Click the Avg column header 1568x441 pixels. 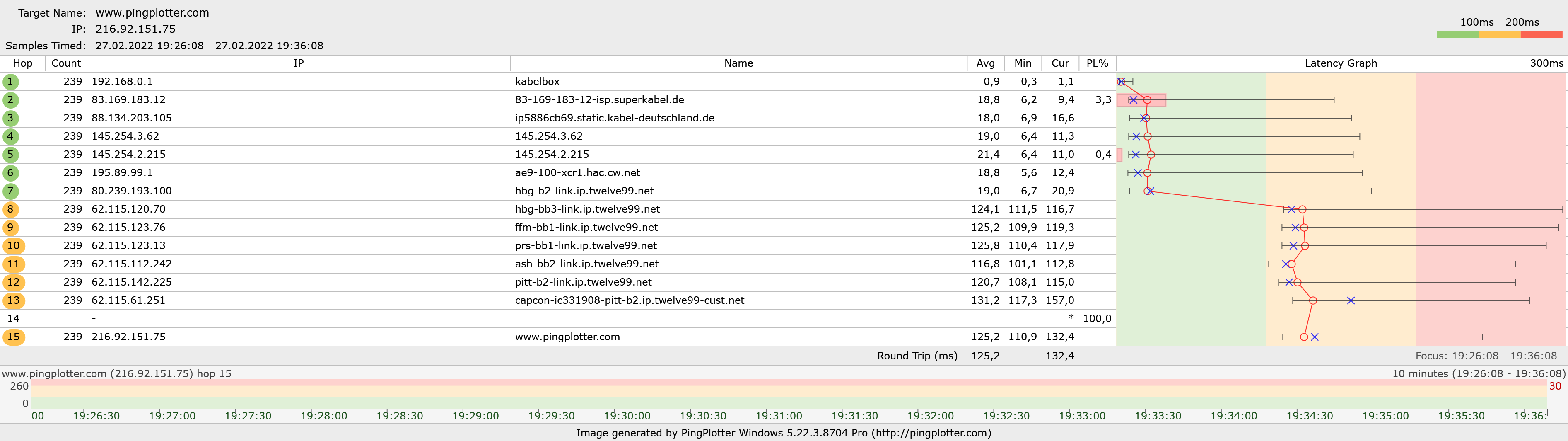985,63
